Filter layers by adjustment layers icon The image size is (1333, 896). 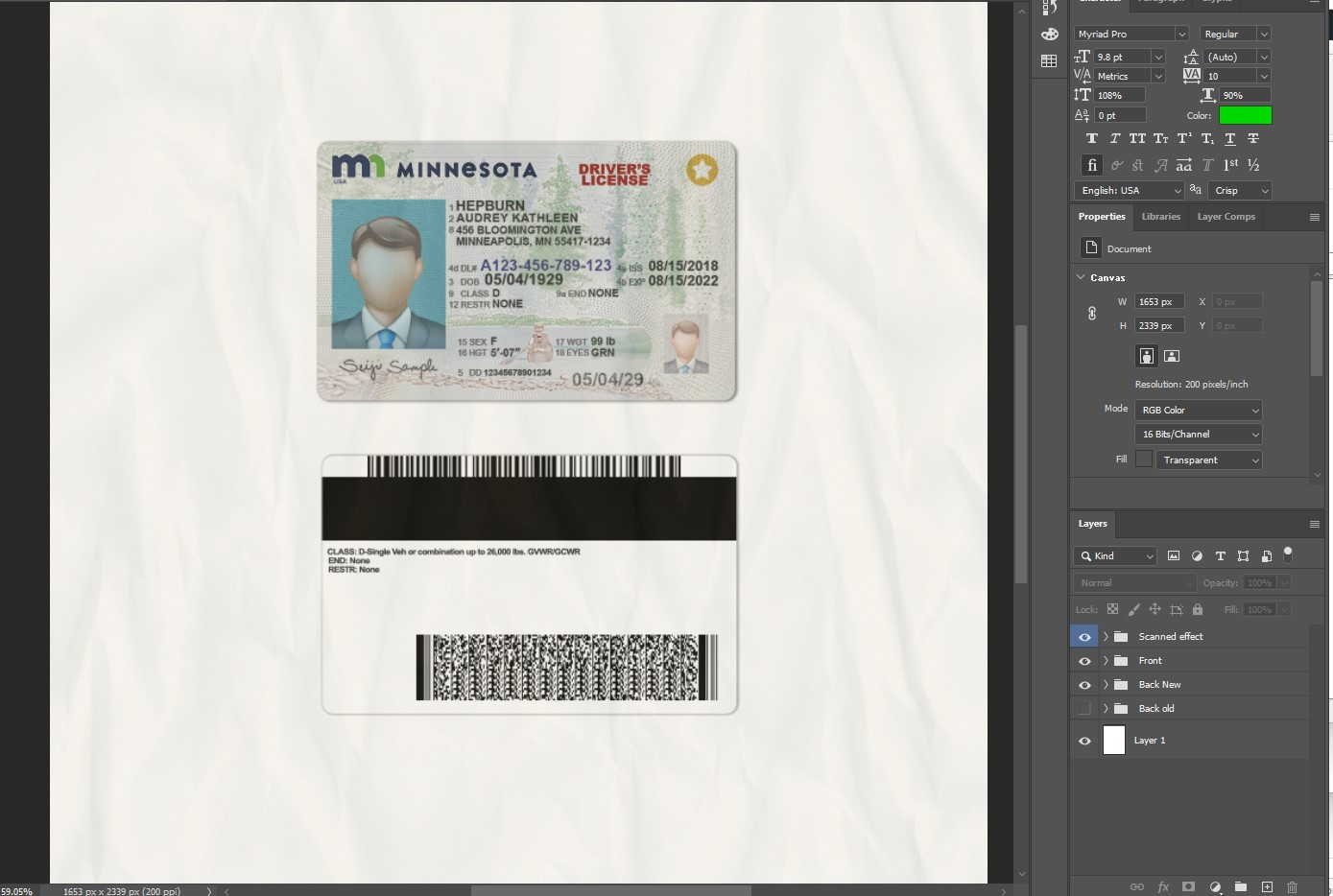[1197, 555]
